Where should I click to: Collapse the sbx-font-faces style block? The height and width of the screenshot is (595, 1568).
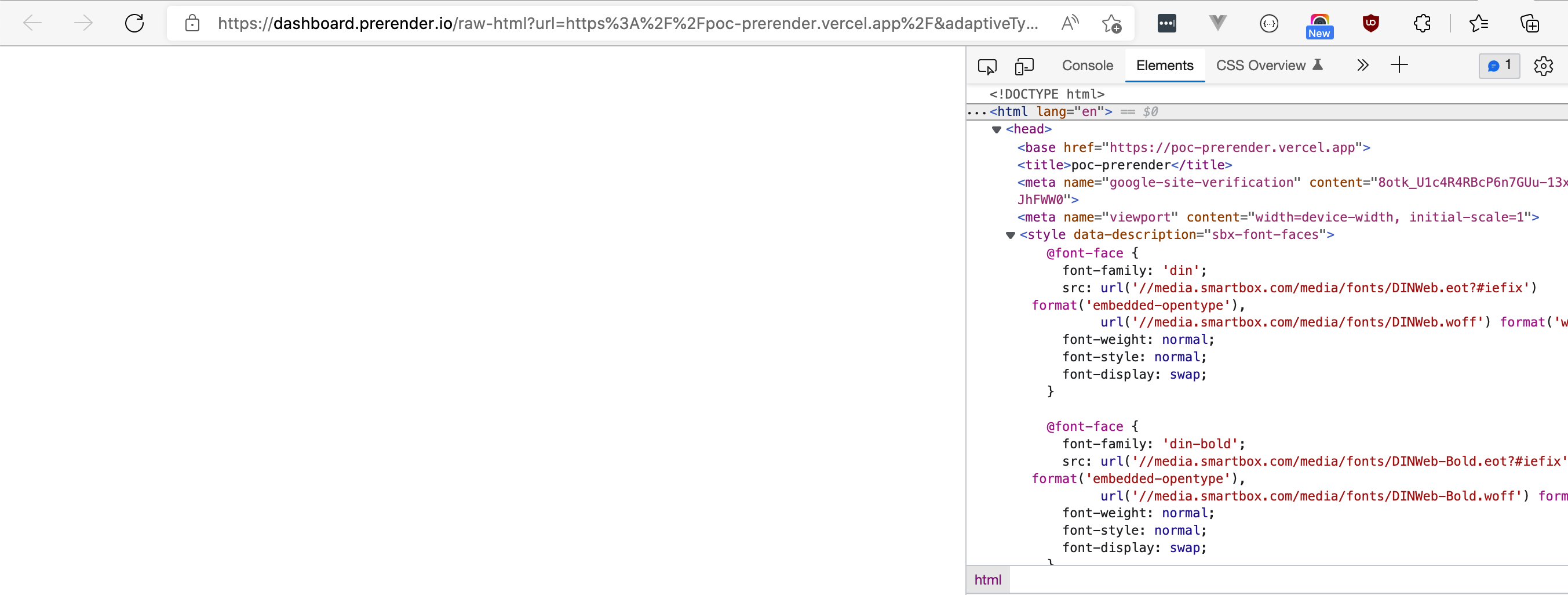(1011, 235)
